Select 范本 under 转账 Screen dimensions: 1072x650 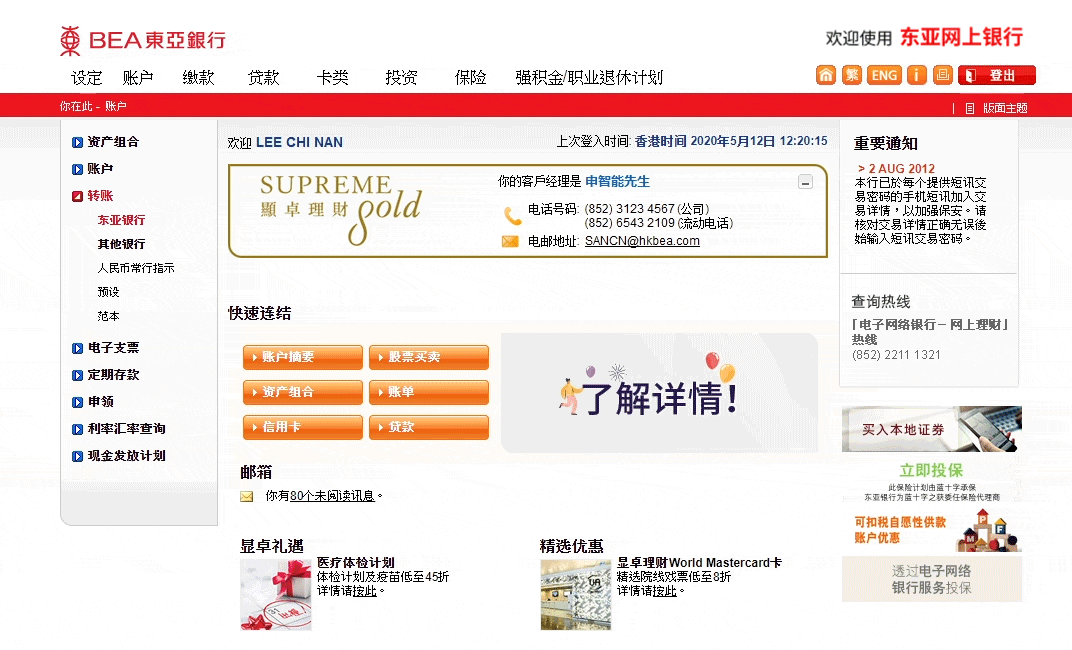pos(108,316)
